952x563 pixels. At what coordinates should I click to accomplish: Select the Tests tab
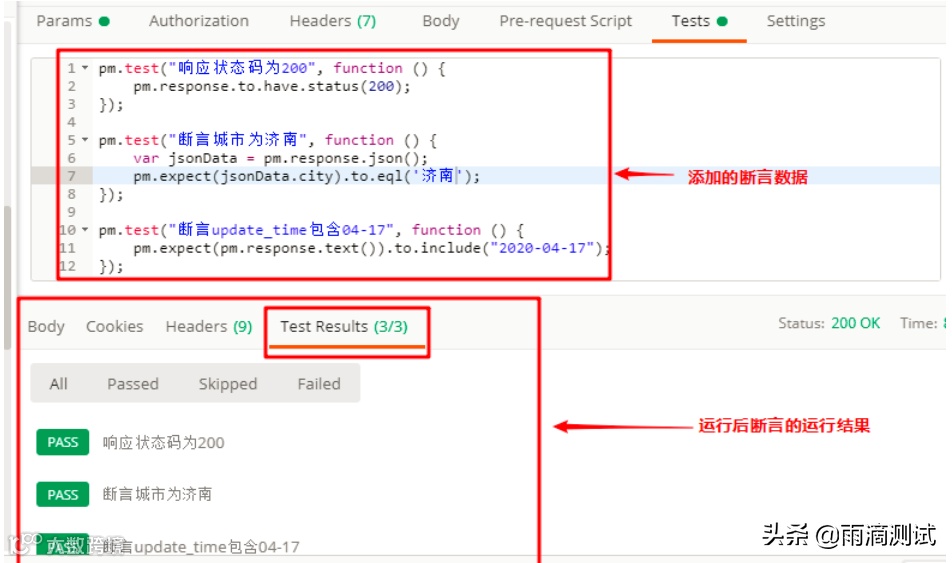click(699, 21)
